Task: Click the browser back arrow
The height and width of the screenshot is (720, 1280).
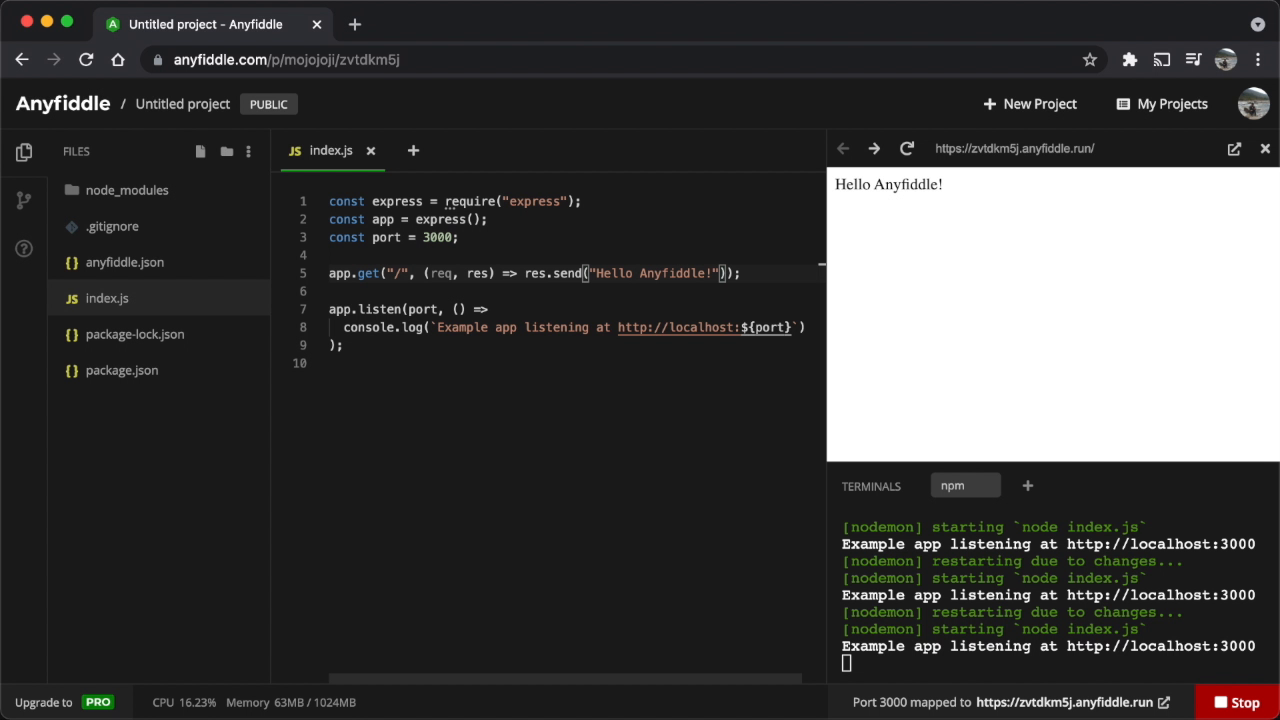Action: [22, 59]
